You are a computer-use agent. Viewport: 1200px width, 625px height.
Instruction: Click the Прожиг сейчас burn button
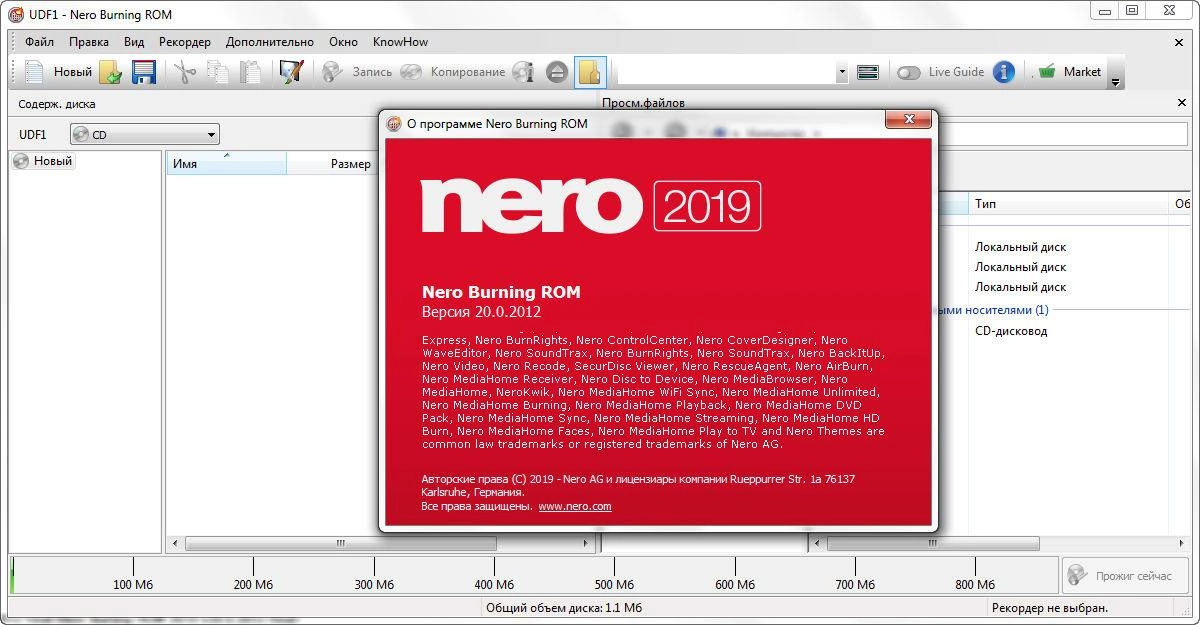pos(1125,576)
